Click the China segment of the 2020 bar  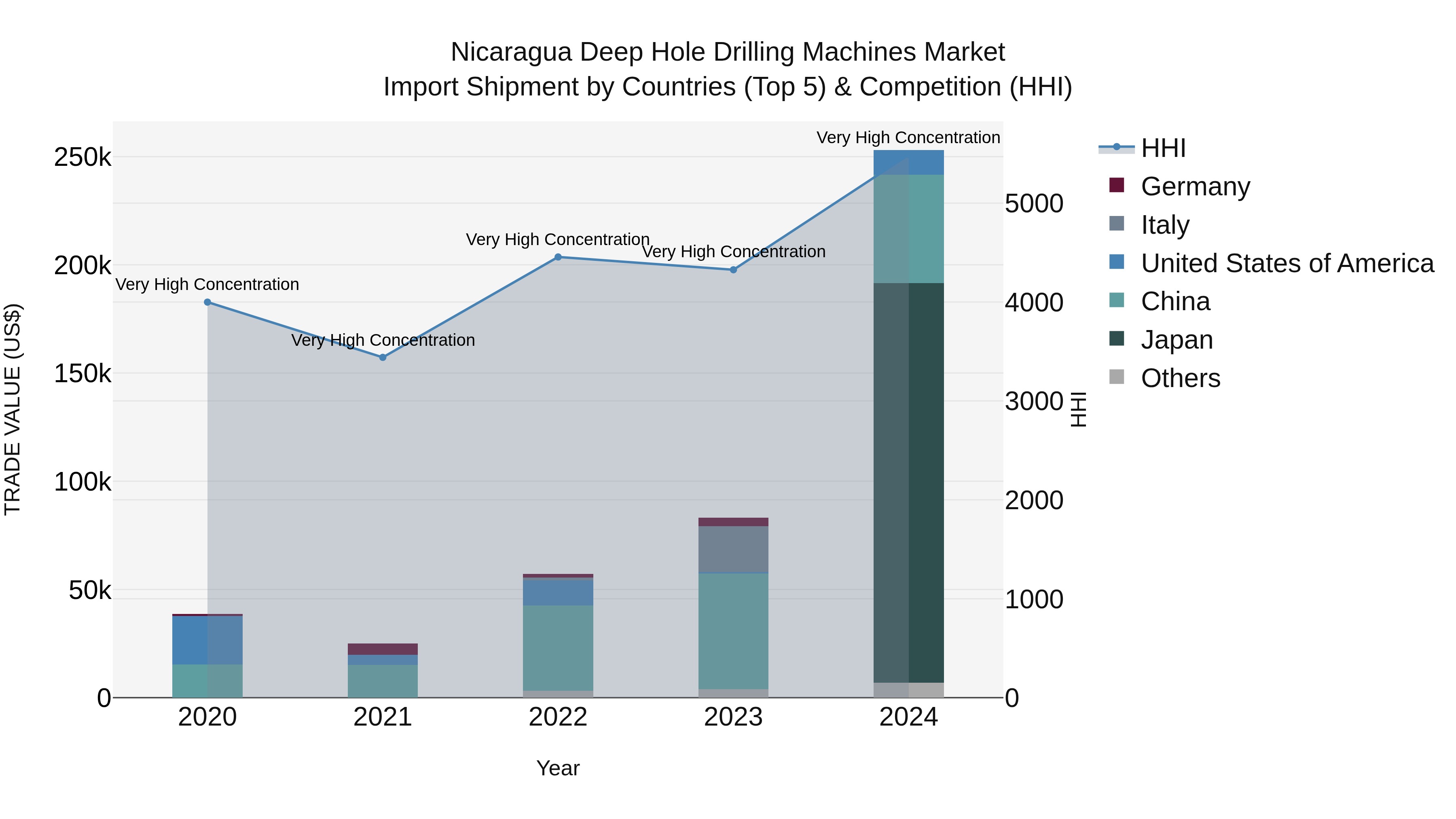point(207,681)
